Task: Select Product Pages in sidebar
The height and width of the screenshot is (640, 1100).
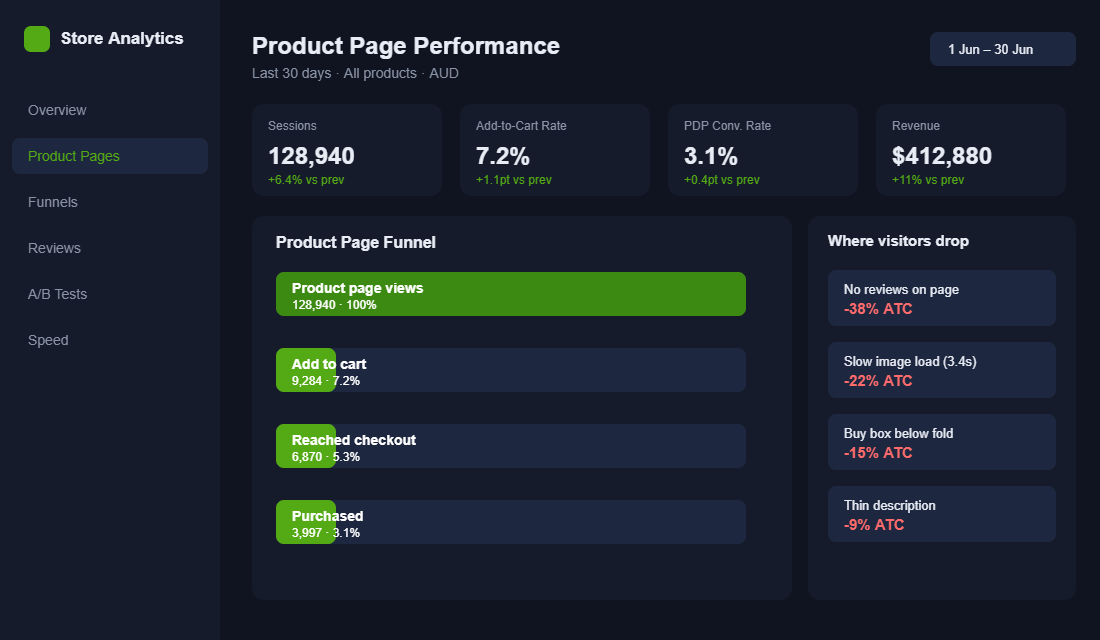Action: click(110, 156)
